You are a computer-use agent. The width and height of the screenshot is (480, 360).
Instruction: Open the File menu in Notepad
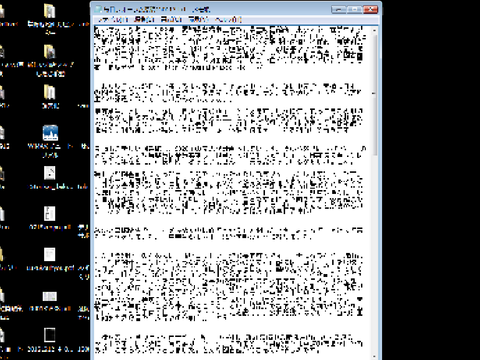(x=113, y=20)
